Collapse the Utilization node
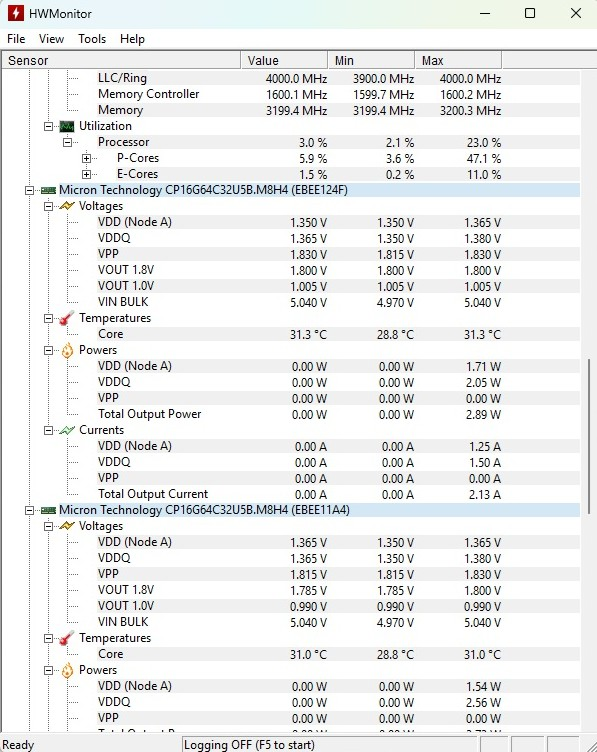 pos(48,127)
